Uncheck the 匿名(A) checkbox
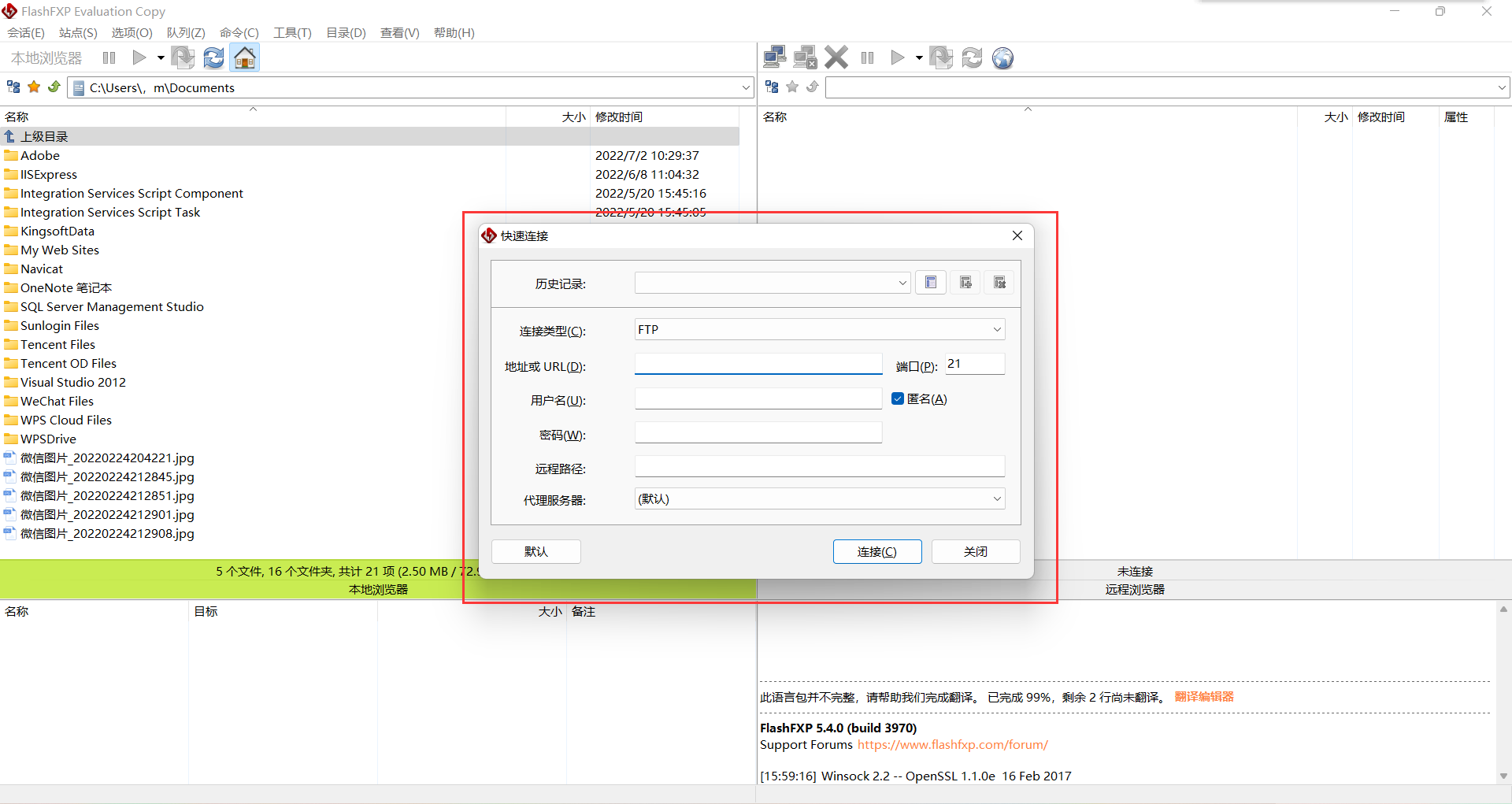Screen dimensions: 1512x804 898,398
